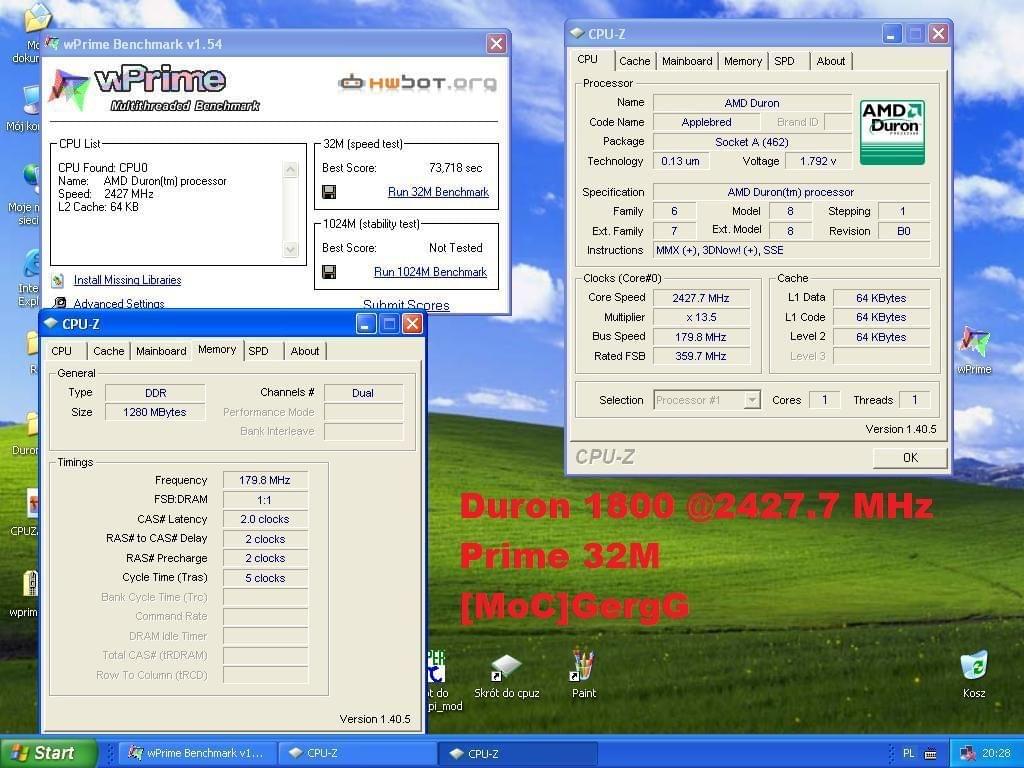The width and height of the screenshot is (1024, 768).
Task: Minimize the right CPU-Z processor window
Action: pyautogui.click(x=892, y=33)
